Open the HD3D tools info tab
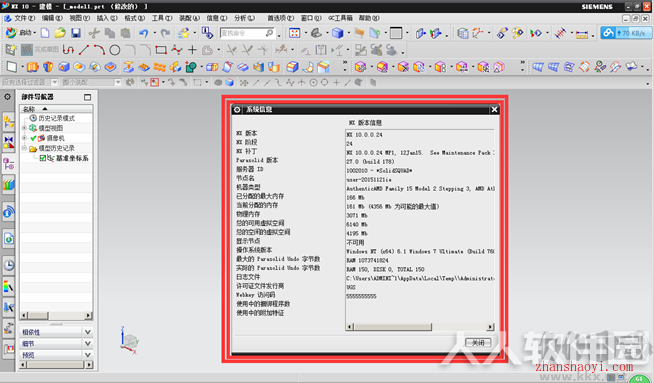 coord(9,212)
